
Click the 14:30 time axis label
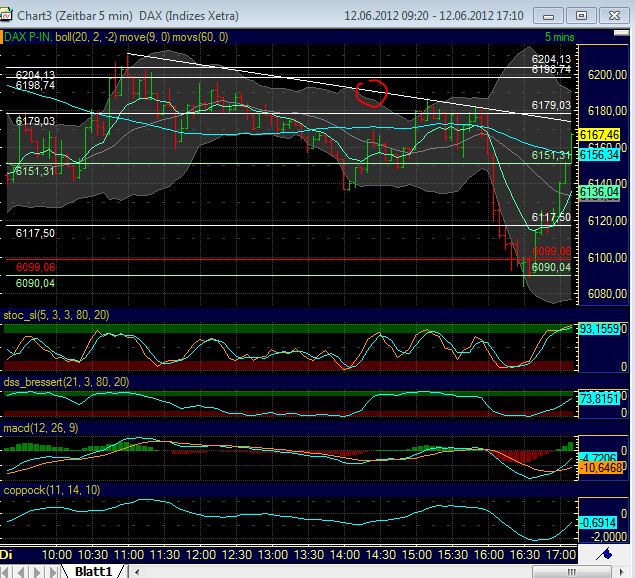pos(381,555)
